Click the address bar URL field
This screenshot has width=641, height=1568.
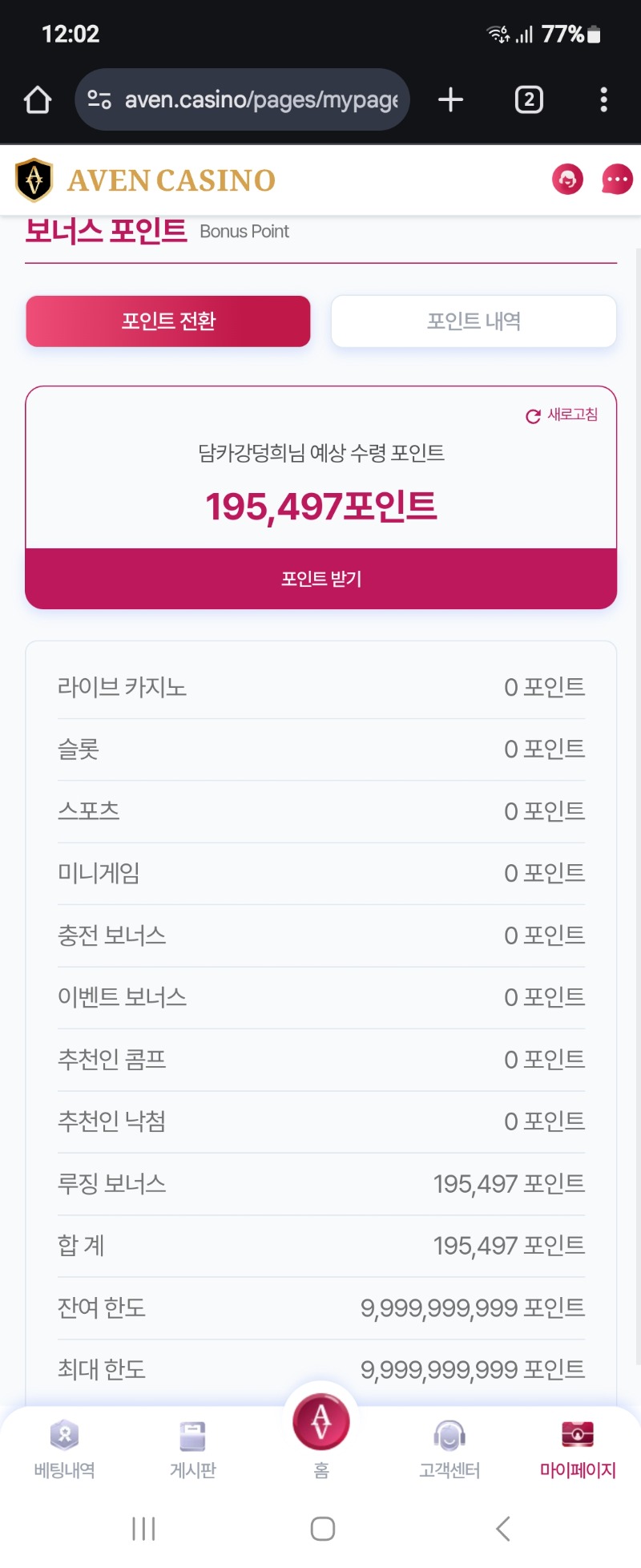pos(261,99)
